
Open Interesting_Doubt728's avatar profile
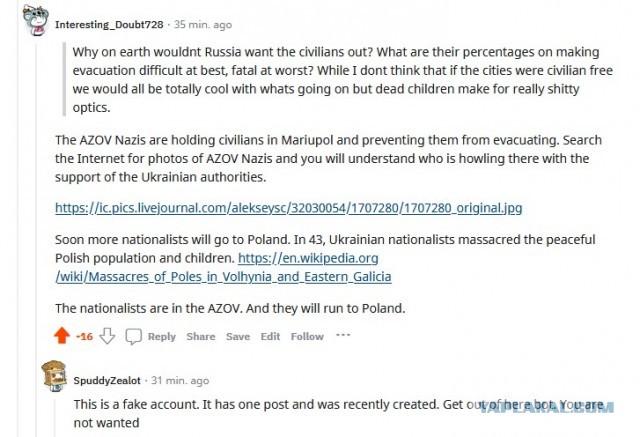36,20
